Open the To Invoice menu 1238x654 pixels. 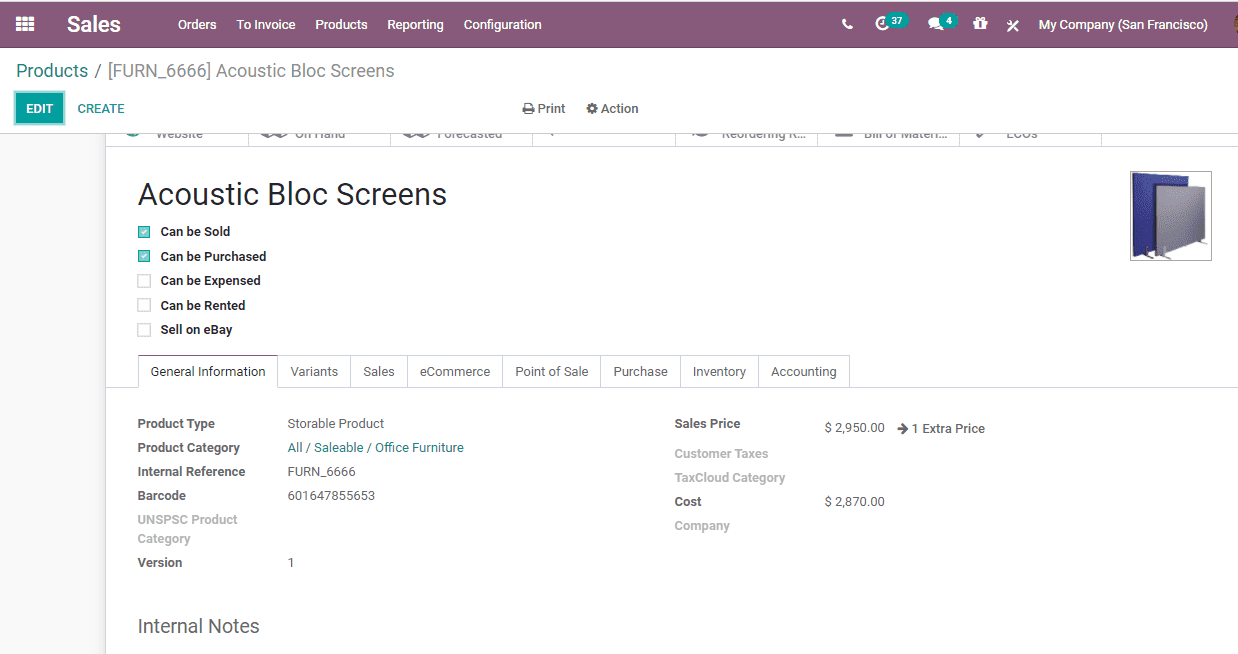(x=266, y=25)
